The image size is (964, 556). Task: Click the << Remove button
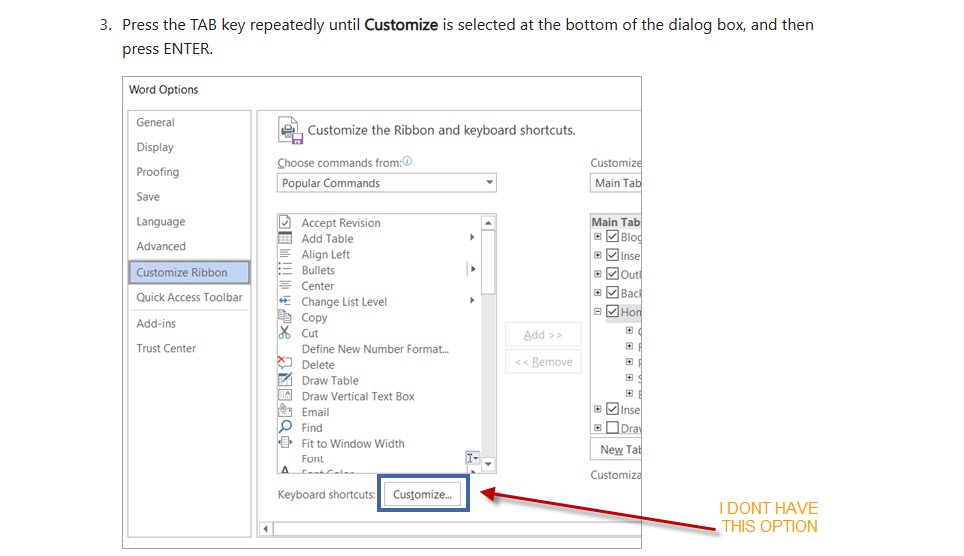click(x=543, y=362)
